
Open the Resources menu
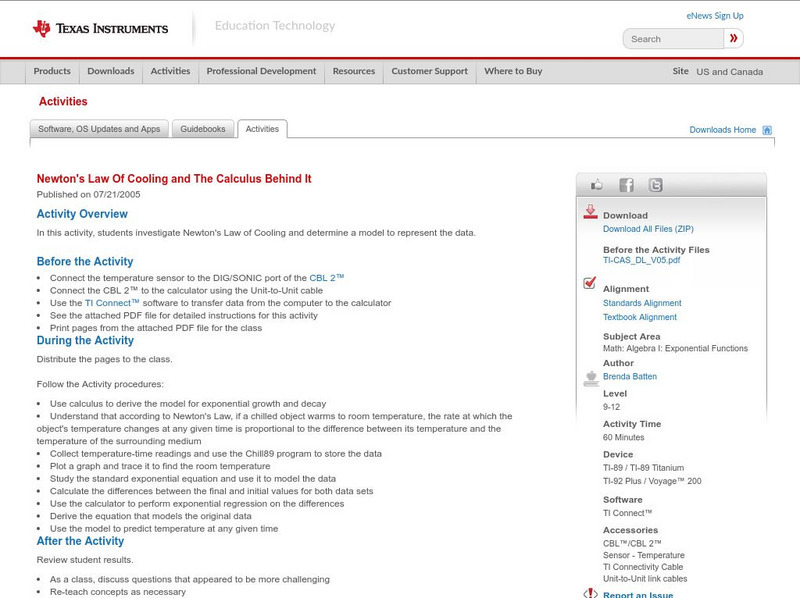pyautogui.click(x=354, y=71)
